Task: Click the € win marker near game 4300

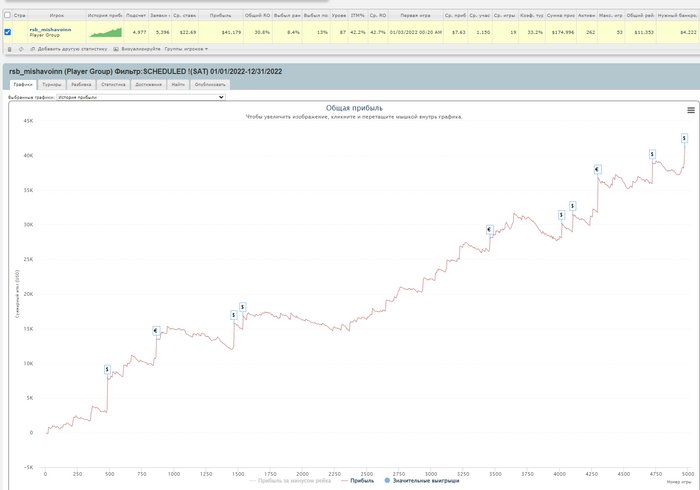Action: coord(597,170)
